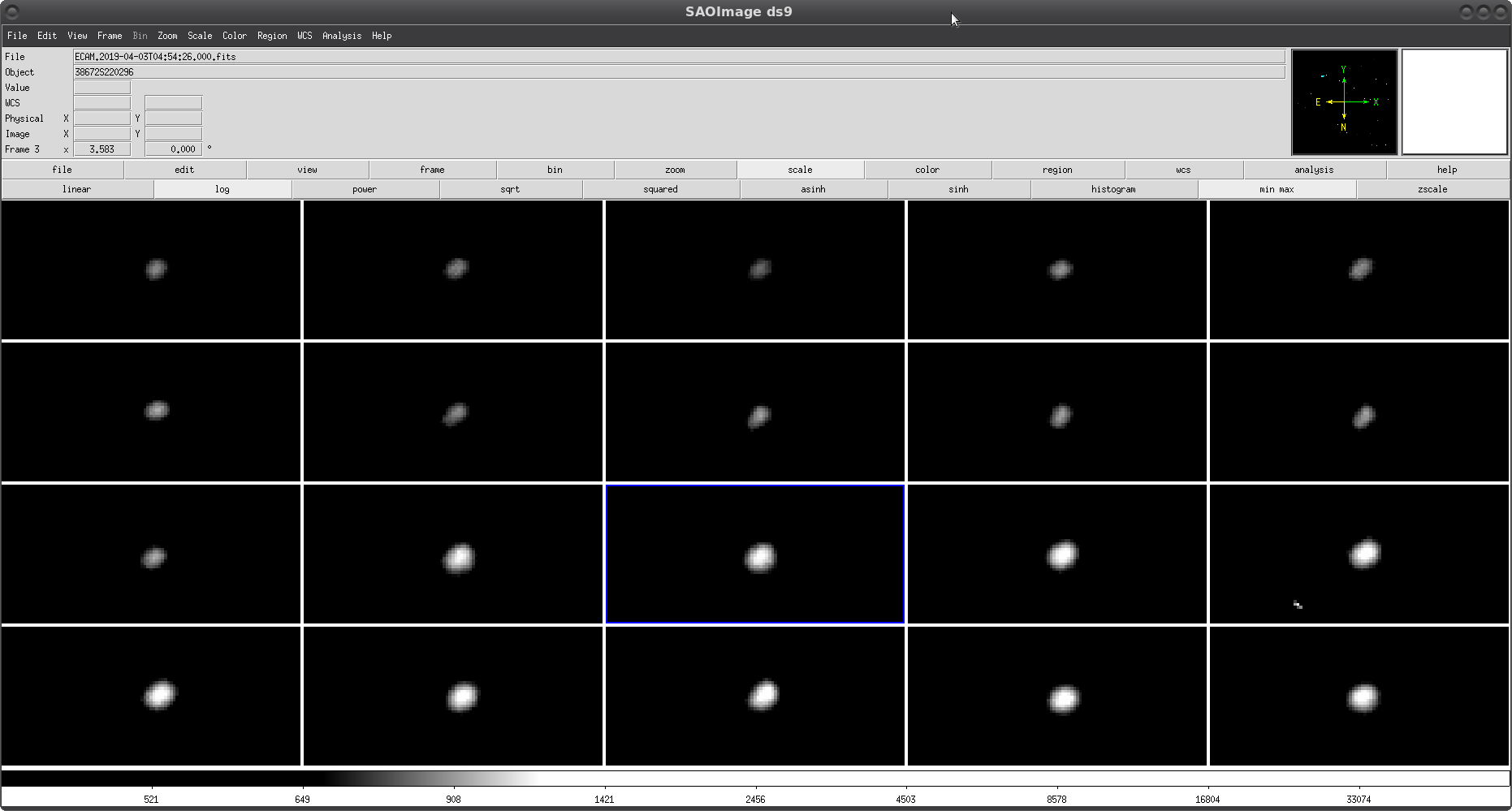Click the Object name field
This screenshot has width=1512, height=811.
click(678, 72)
